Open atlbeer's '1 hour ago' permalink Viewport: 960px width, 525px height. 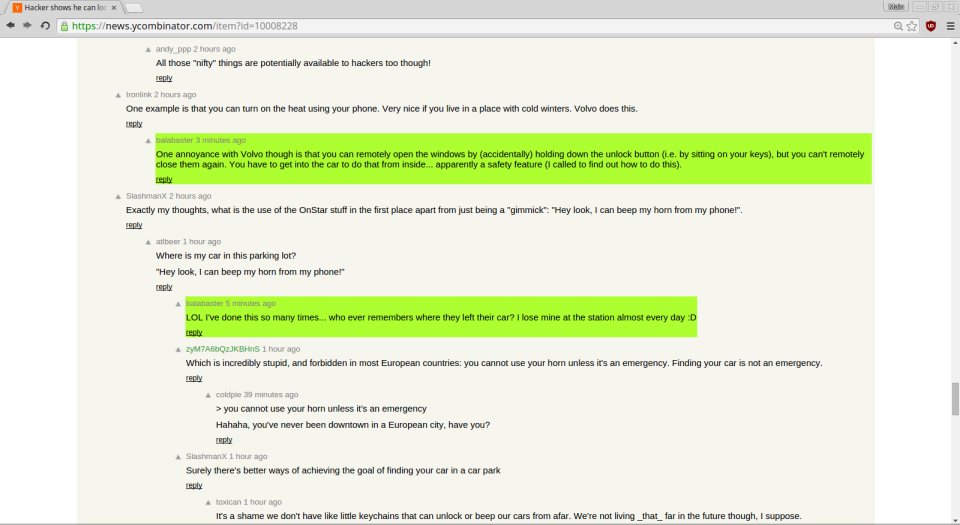201,242
